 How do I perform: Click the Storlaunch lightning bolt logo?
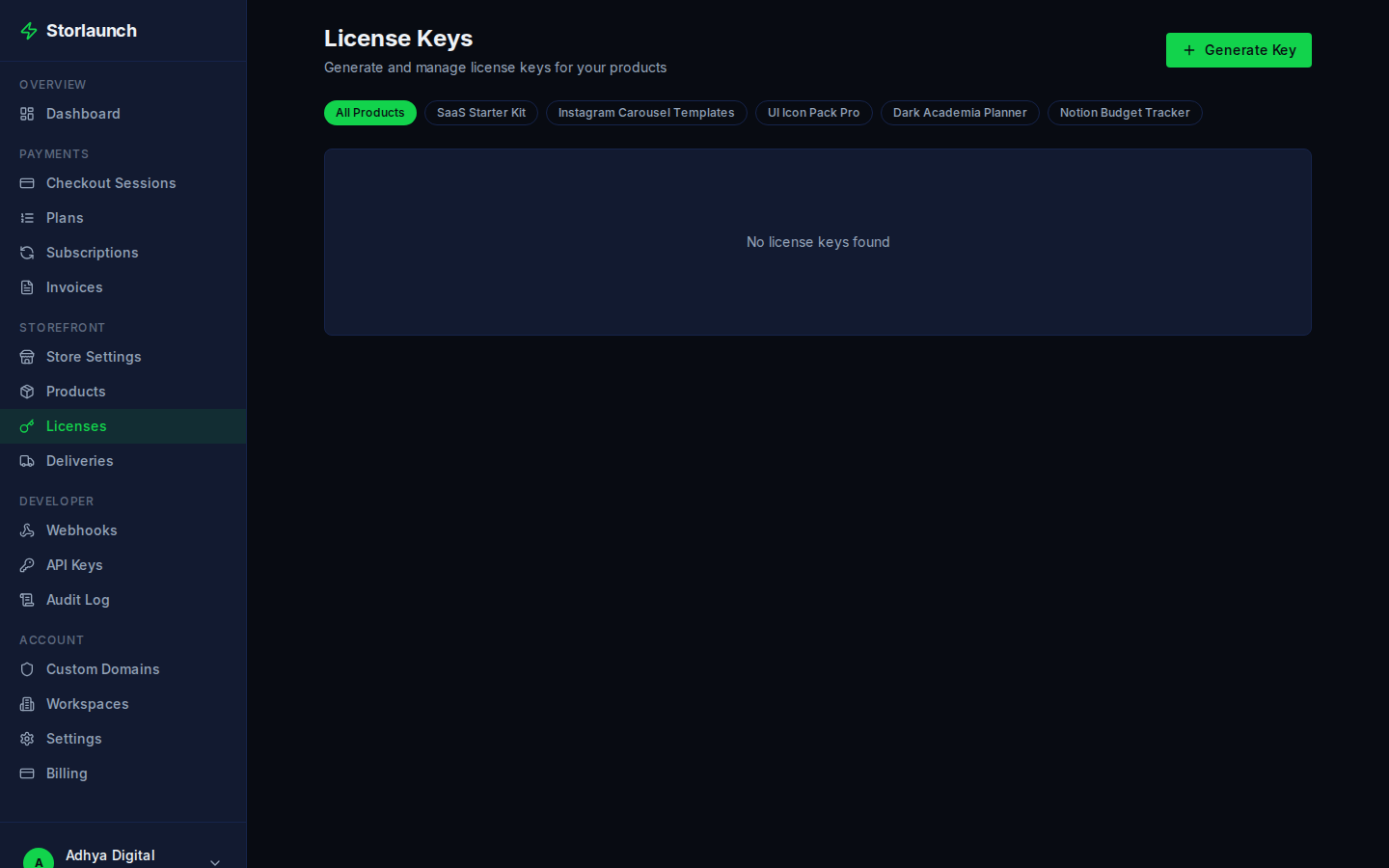coord(28,30)
